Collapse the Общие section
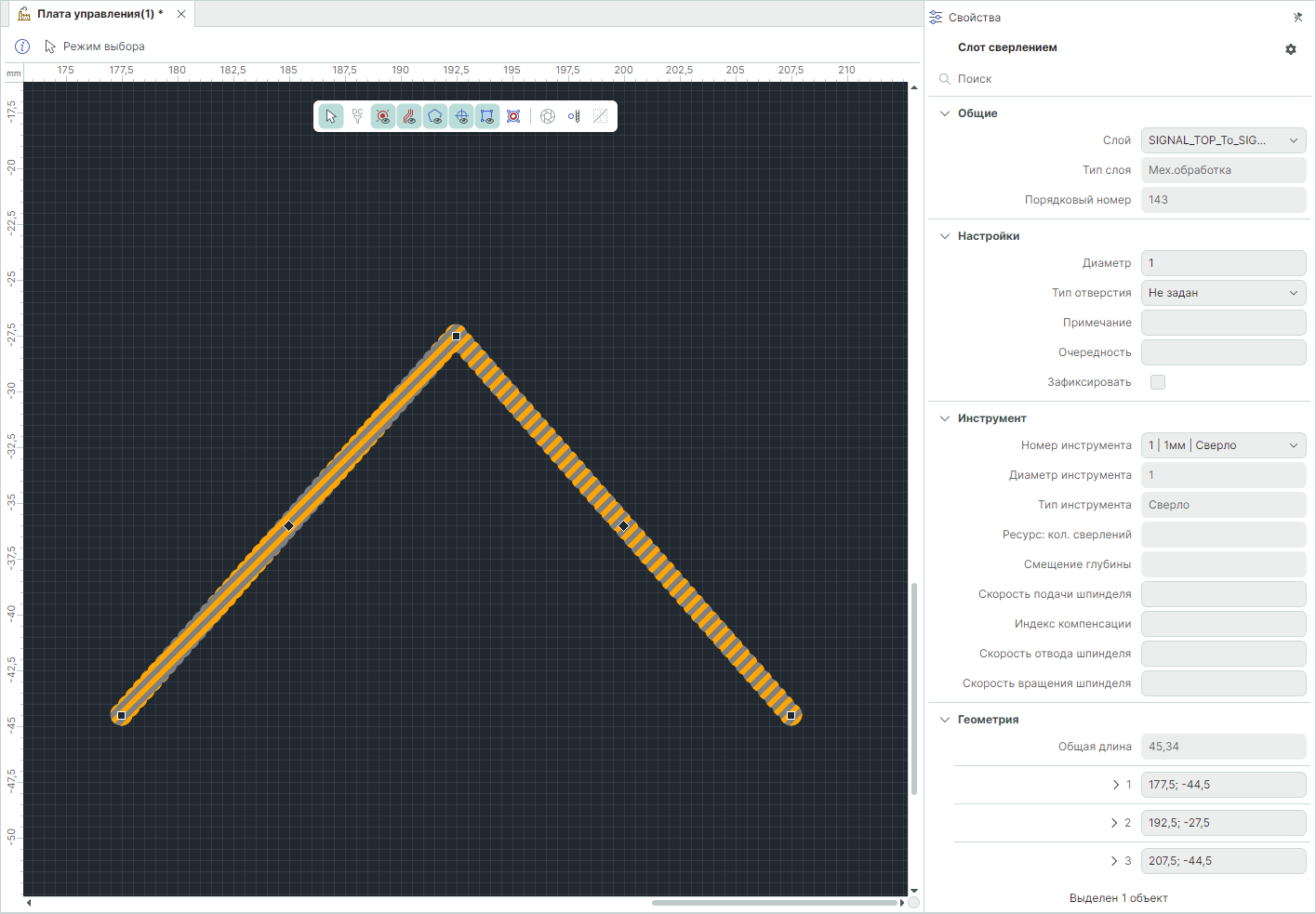The width and height of the screenshot is (1316, 914). pyautogui.click(x=945, y=113)
